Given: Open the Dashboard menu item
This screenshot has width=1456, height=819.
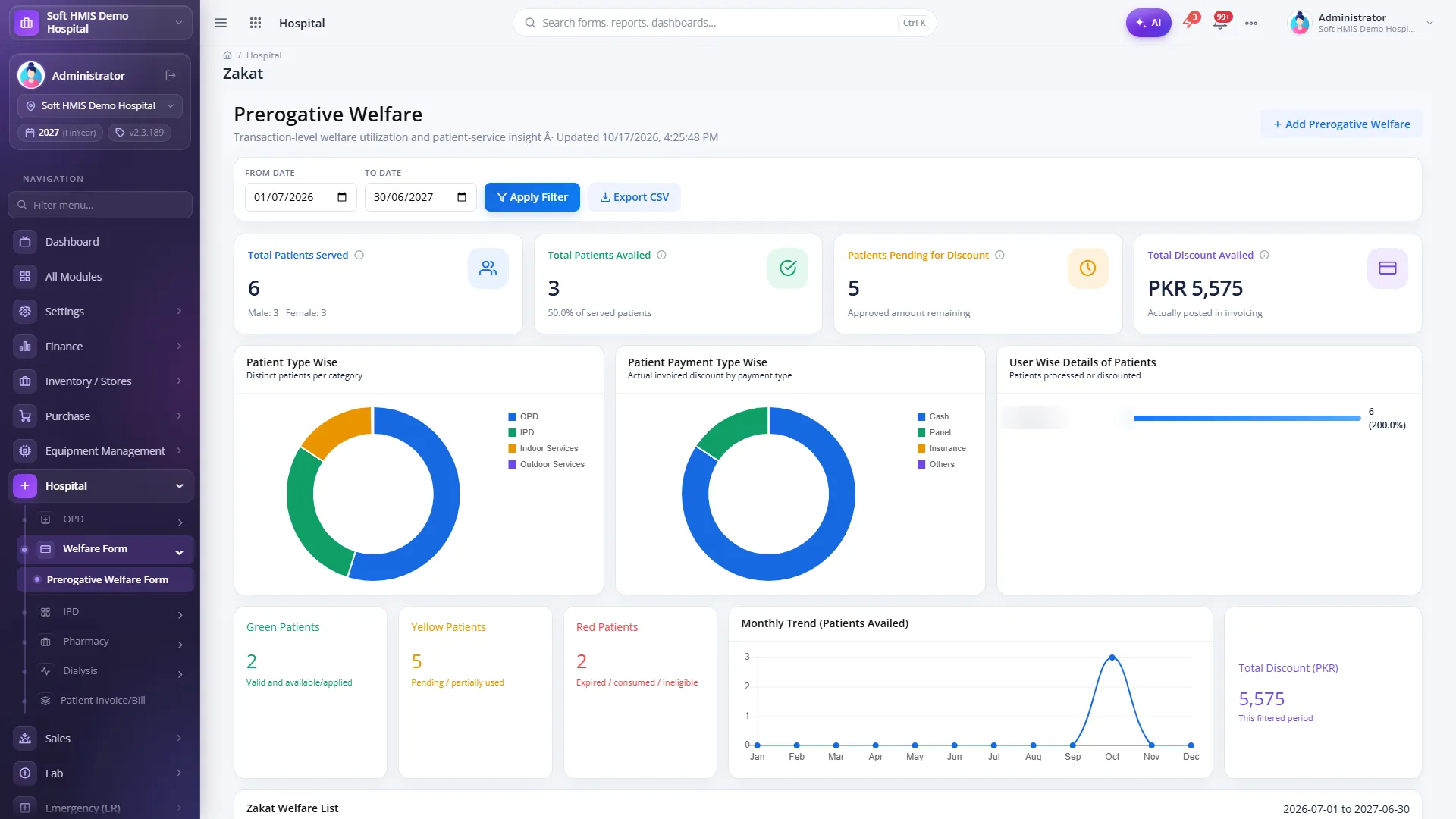Looking at the screenshot, I should coord(100,242).
